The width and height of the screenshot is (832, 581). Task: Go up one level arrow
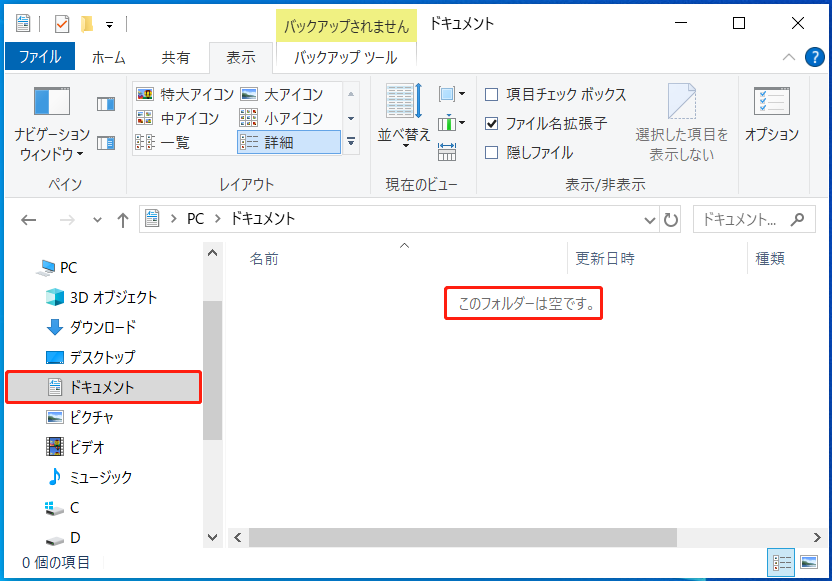(123, 220)
